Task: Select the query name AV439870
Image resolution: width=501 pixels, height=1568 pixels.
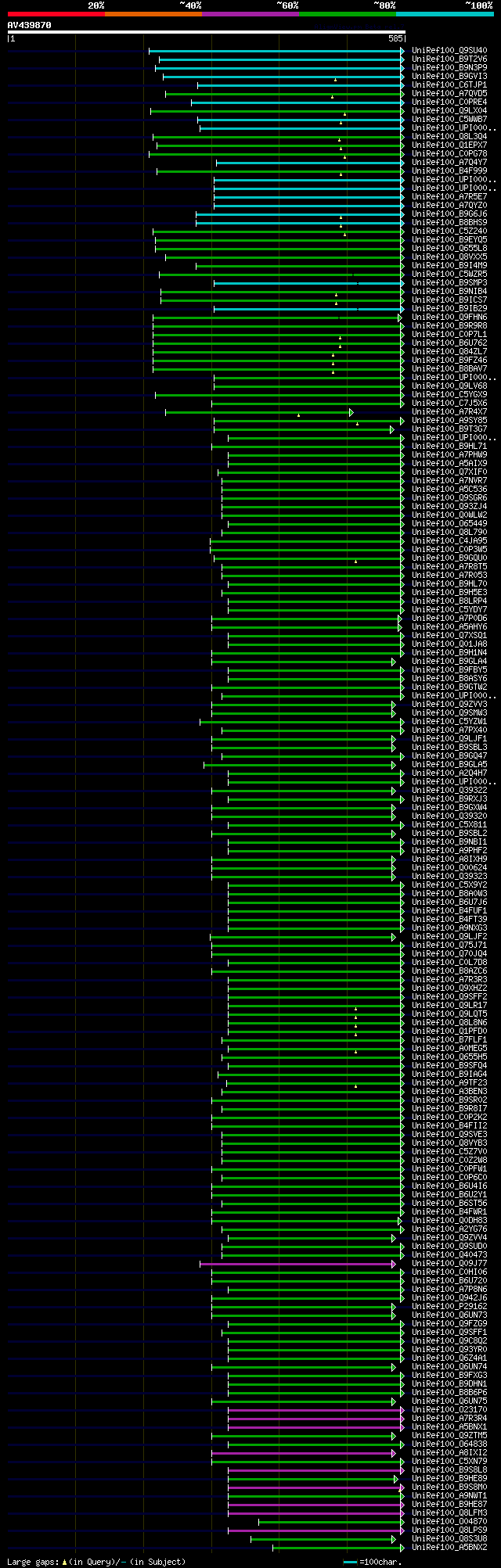Action: pos(29,25)
